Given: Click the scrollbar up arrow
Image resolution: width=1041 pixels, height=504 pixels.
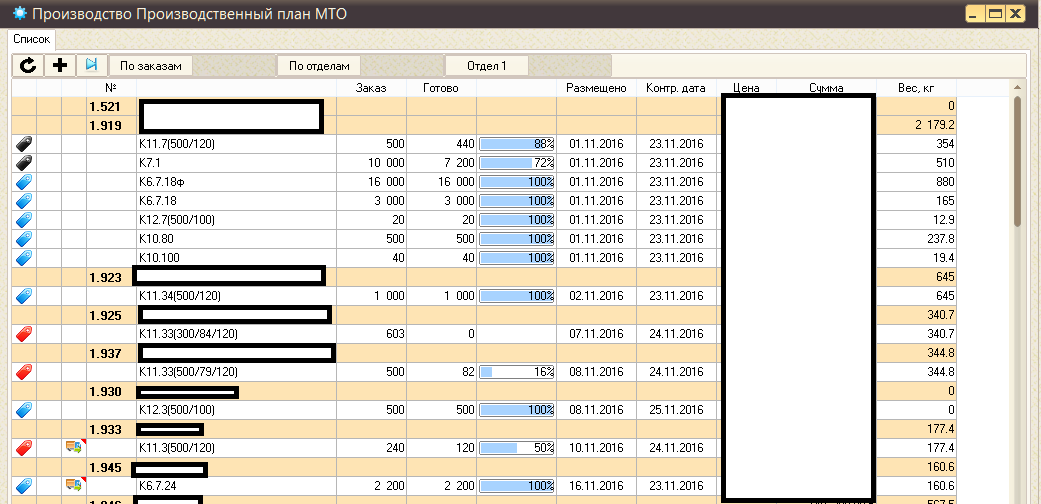Looking at the screenshot, I should pyautogui.click(x=1018, y=88).
